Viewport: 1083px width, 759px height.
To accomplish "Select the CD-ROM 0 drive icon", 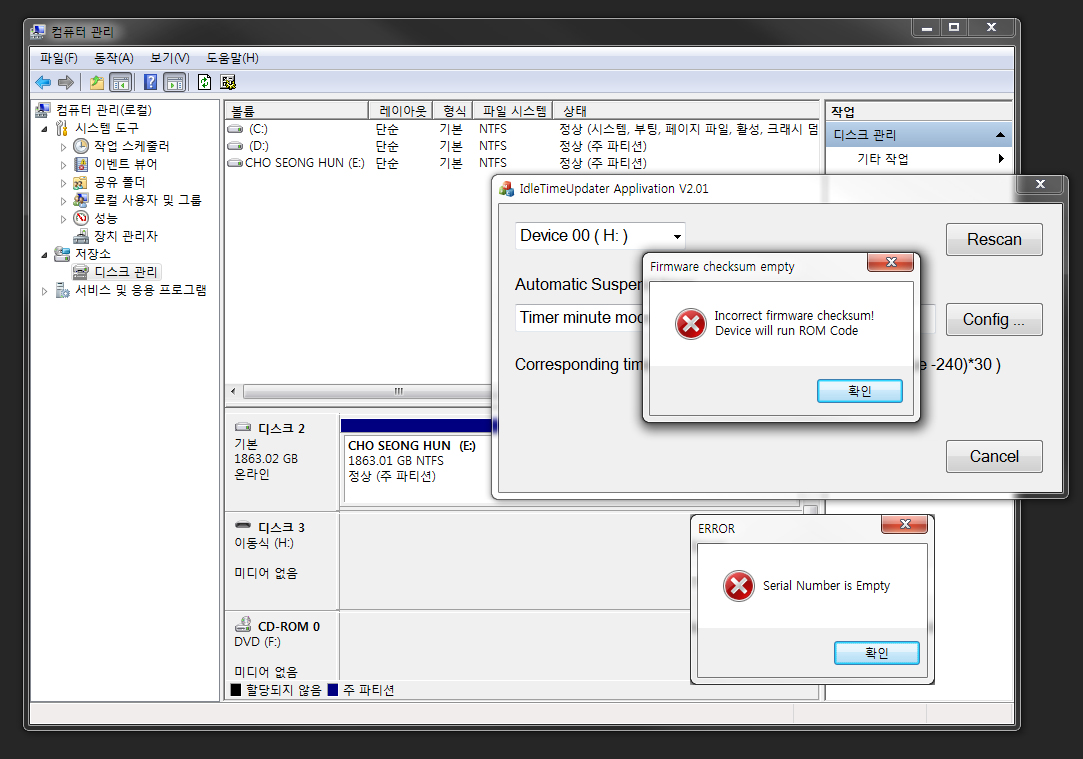I will (x=242, y=625).
